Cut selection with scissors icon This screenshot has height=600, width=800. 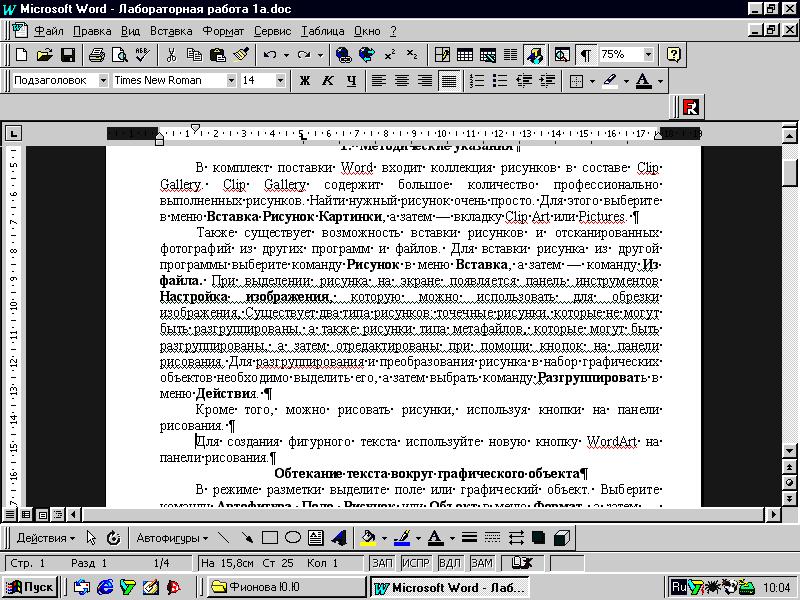coord(171,55)
